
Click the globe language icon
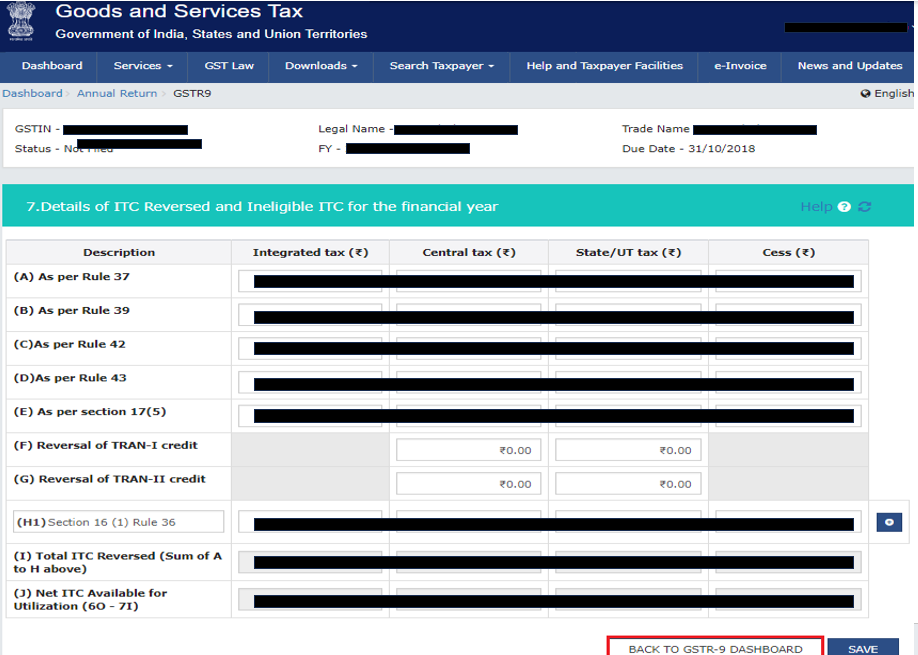tap(865, 94)
